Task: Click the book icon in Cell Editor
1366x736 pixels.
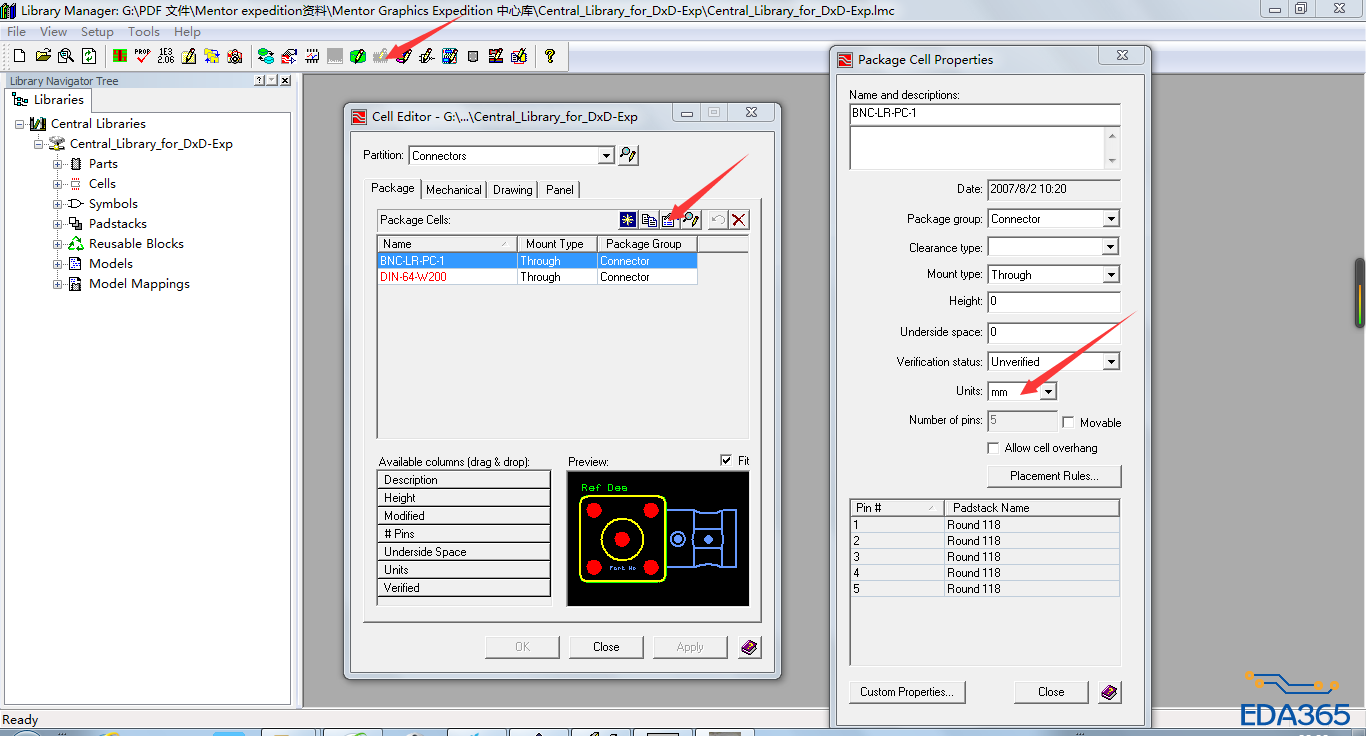Action: 749,647
